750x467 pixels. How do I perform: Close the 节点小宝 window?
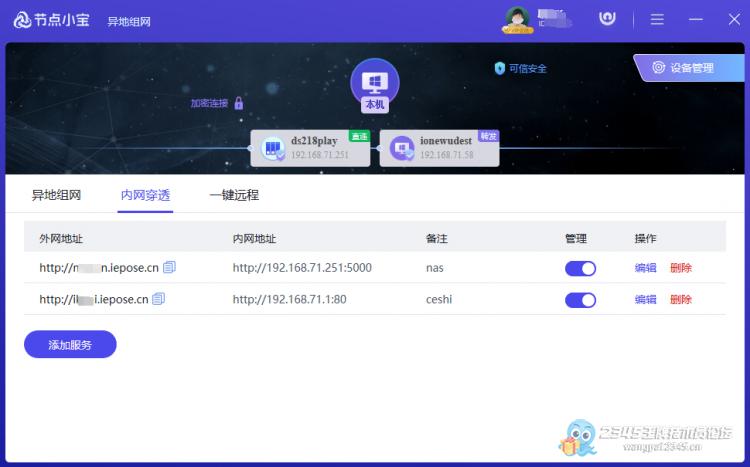pos(734,19)
